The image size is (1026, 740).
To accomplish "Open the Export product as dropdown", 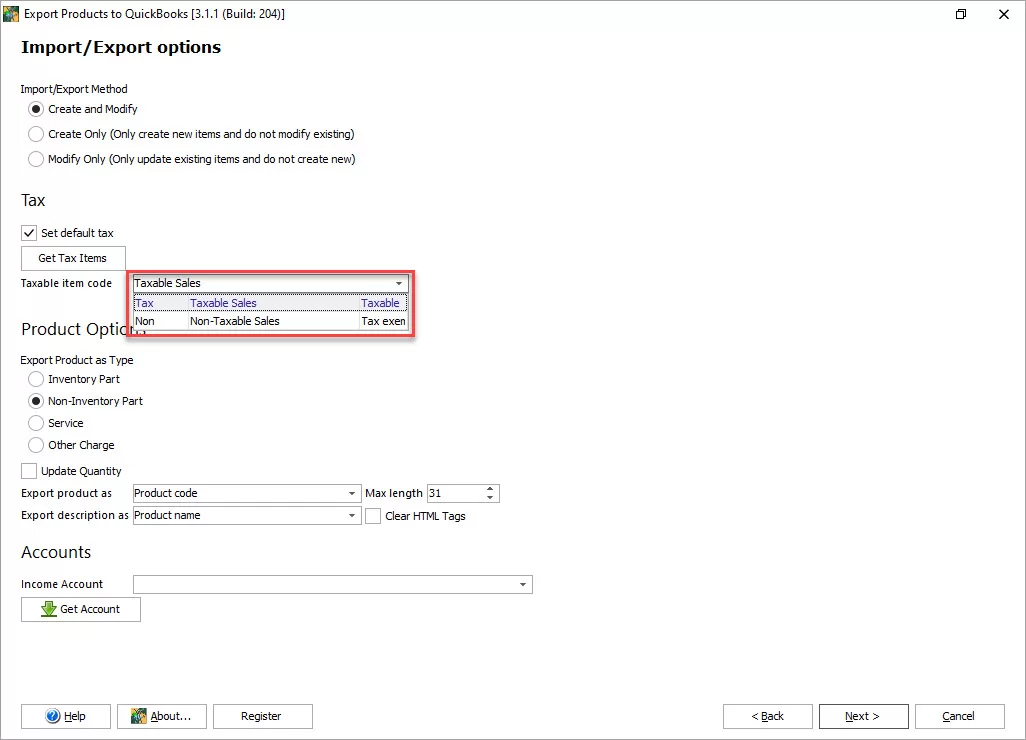I will click(352, 494).
